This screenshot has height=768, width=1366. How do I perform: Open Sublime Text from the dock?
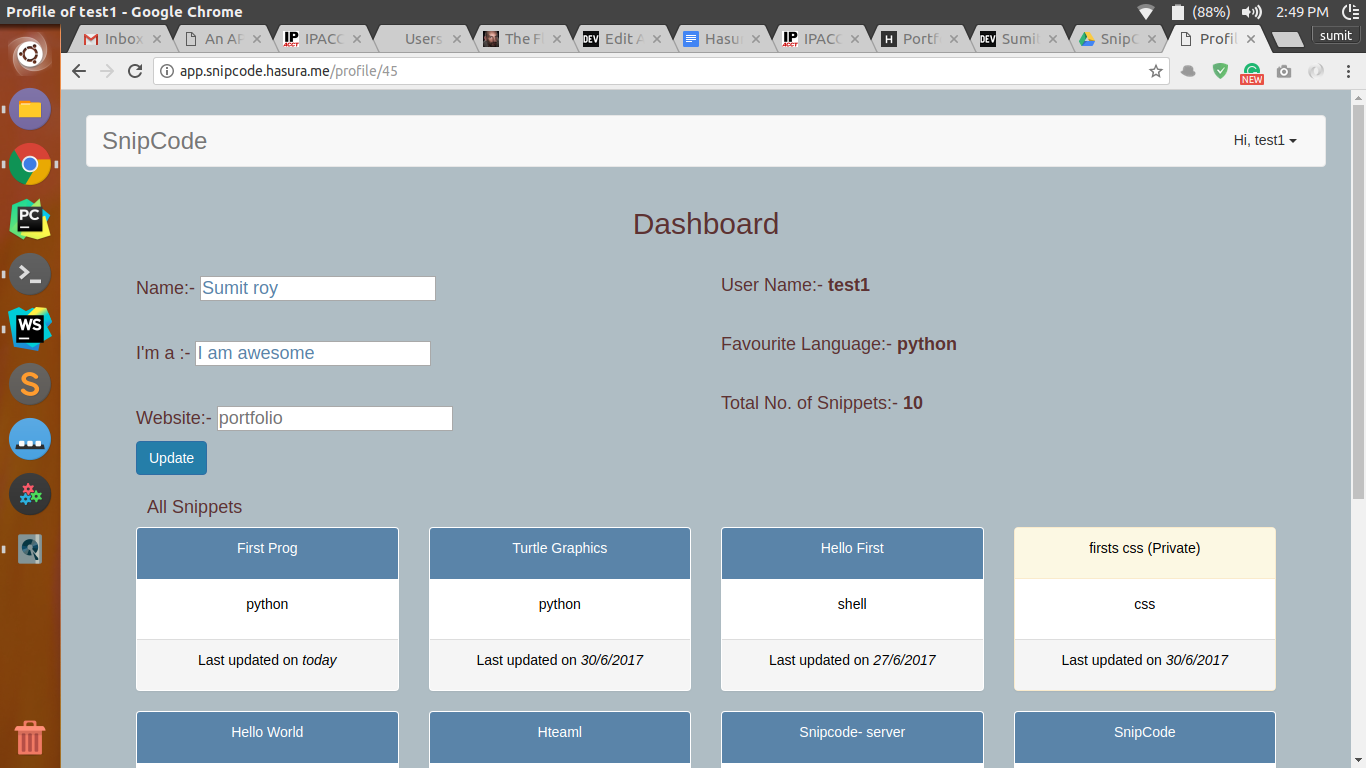(30, 383)
